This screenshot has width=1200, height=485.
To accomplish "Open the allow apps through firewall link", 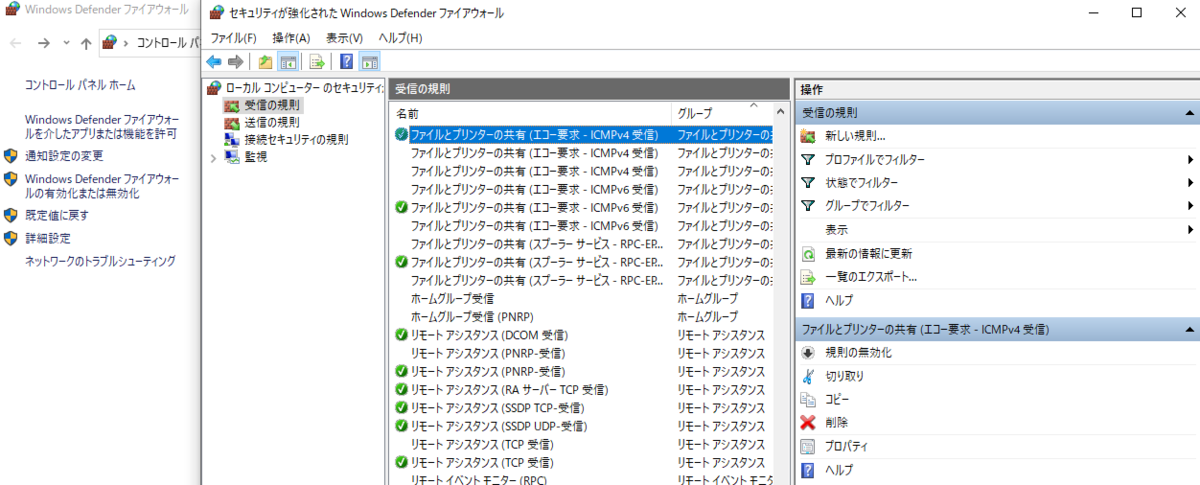I will [x=102, y=126].
